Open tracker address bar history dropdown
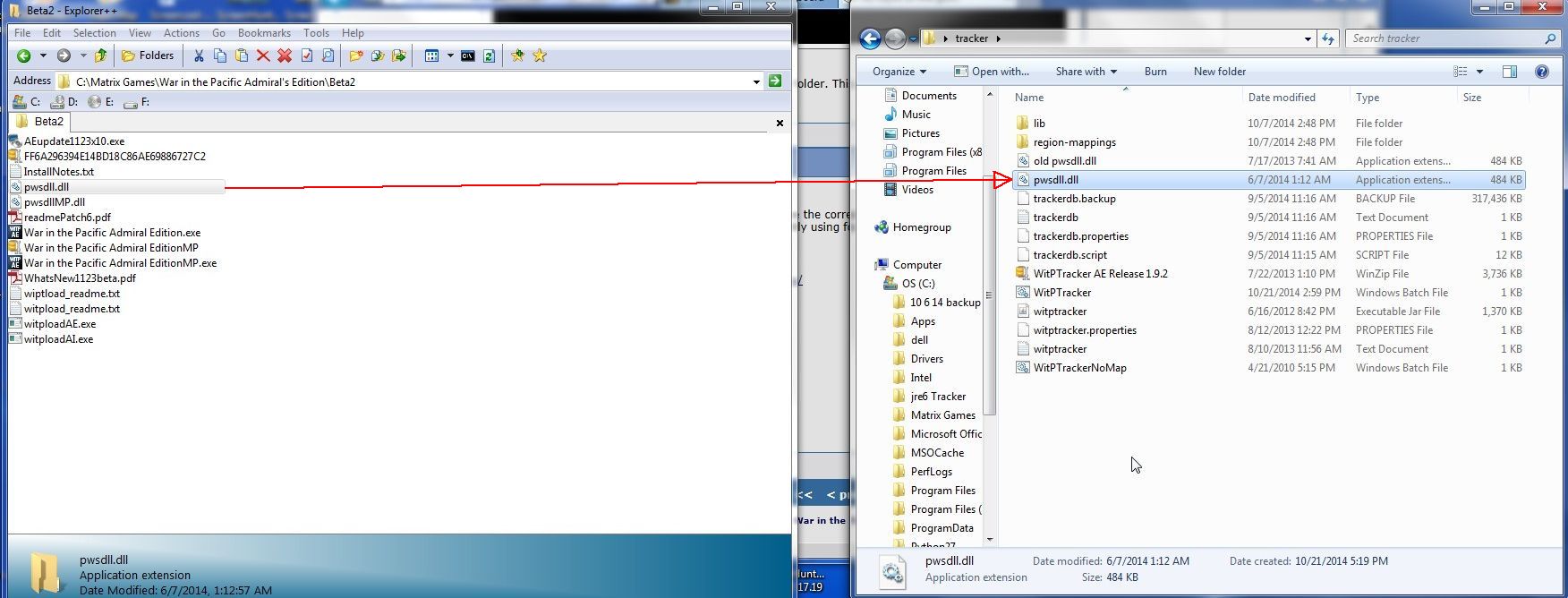This screenshot has height=598, width=1568. pos(1308,38)
